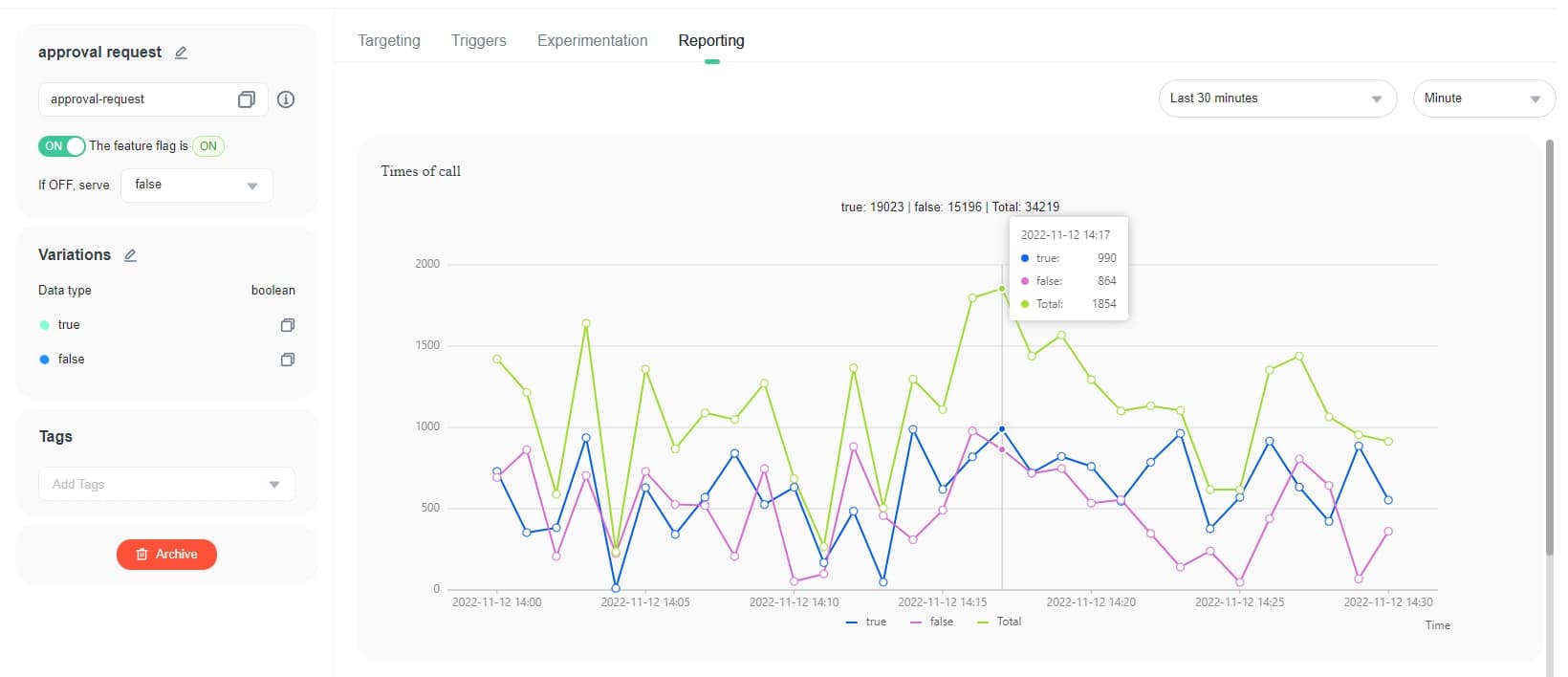Copy the true variation value
Image resolution: width=1568 pixels, height=677 pixels.
pyautogui.click(x=287, y=325)
